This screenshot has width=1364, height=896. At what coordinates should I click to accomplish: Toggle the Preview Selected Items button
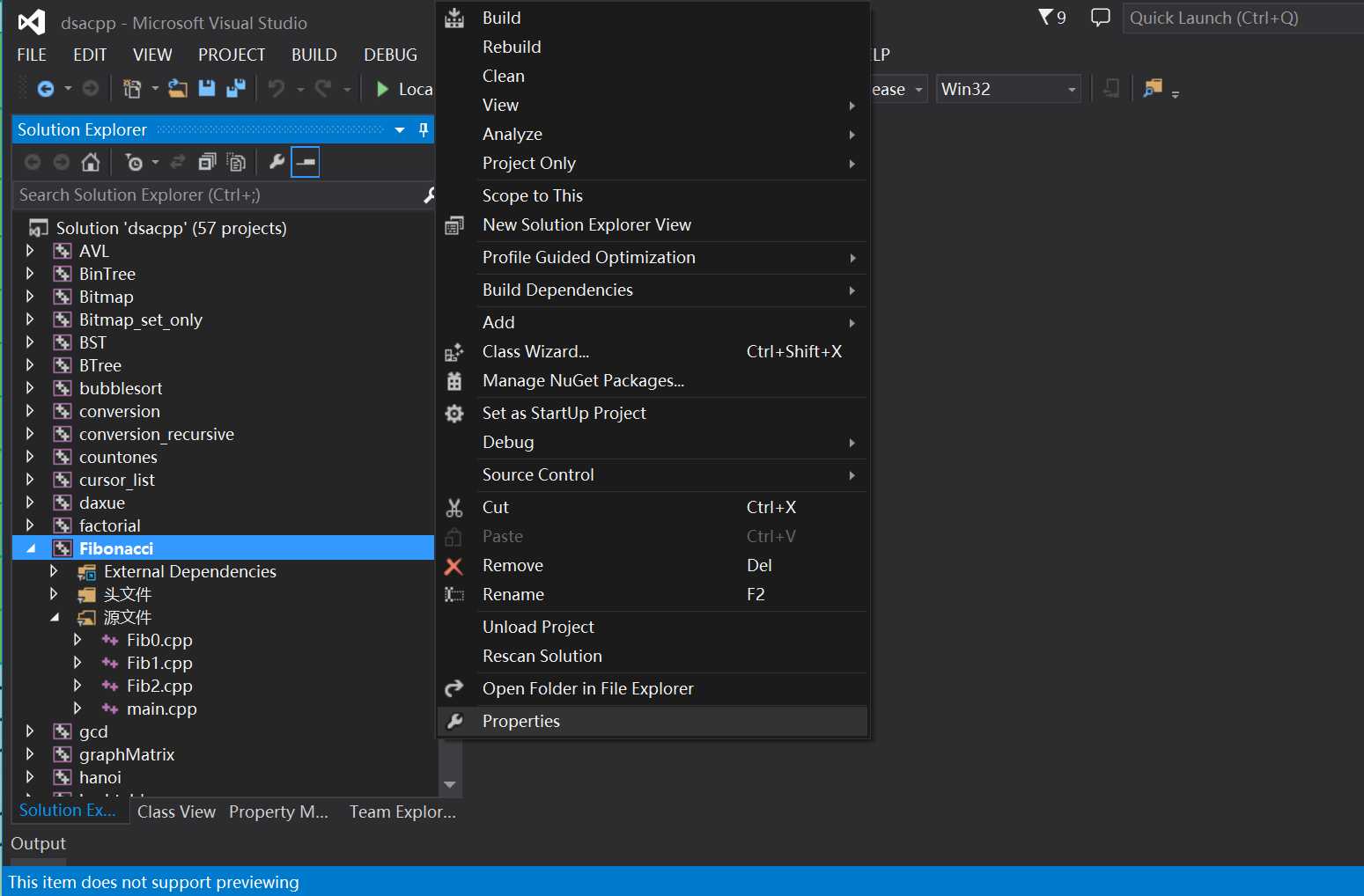[x=305, y=162]
